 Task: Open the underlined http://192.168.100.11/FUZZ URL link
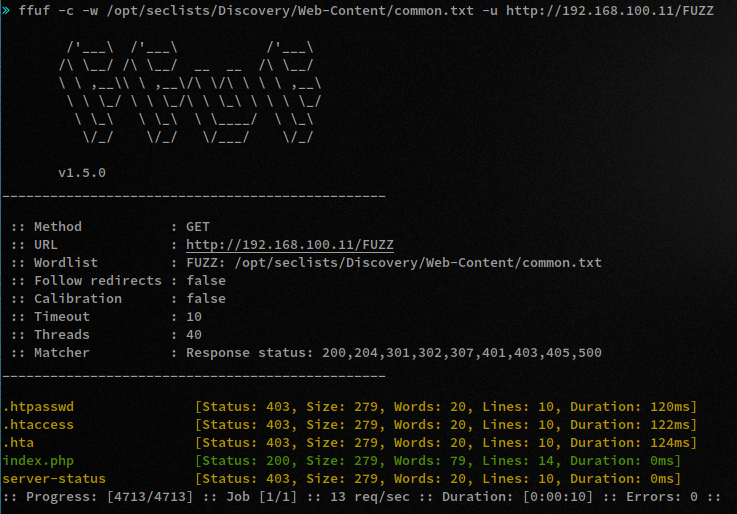point(290,245)
